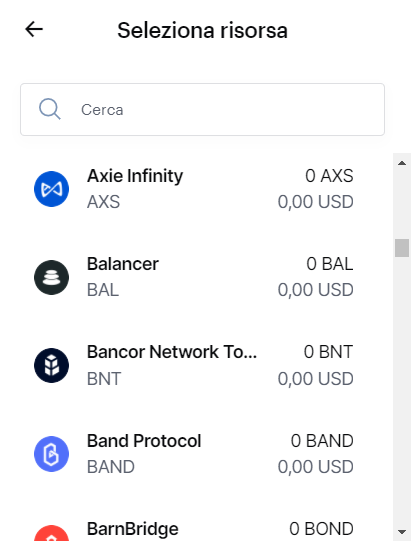This screenshot has width=411, height=541.
Task: Click the scrollbar down arrow
Action: [x=402, y=531]
